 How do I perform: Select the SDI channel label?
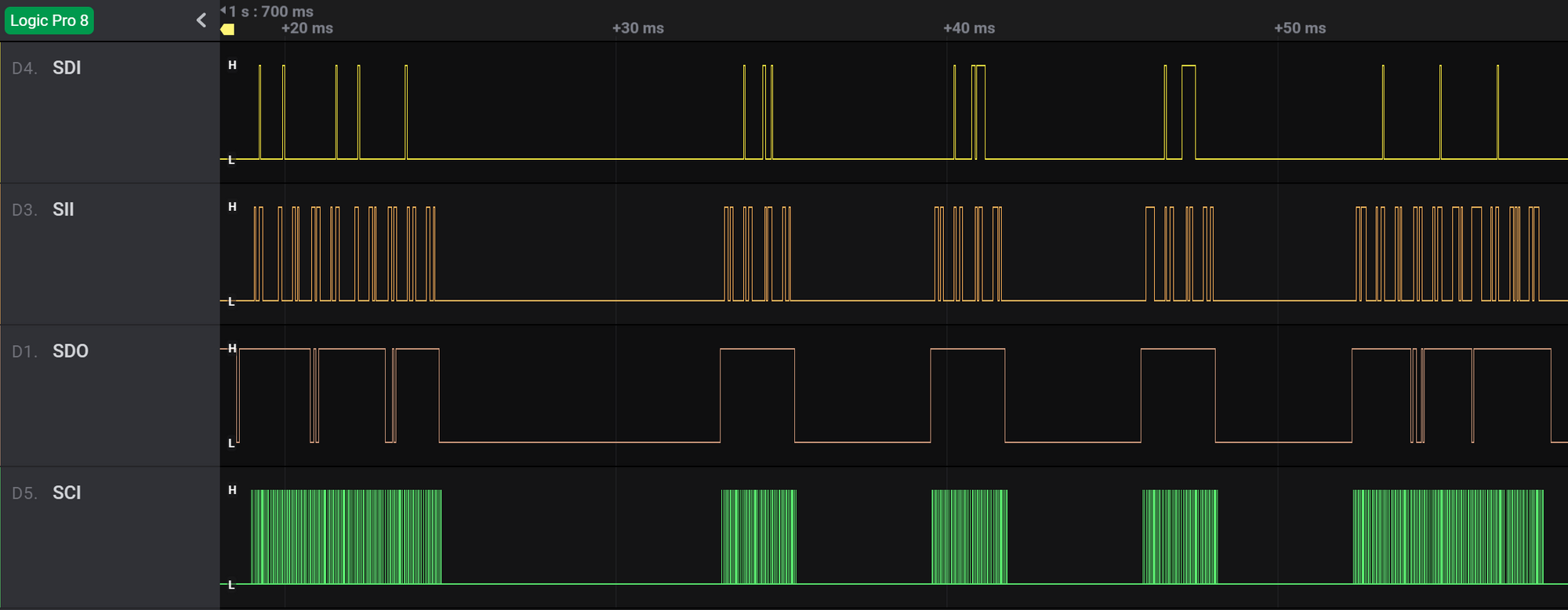point(67,68)
